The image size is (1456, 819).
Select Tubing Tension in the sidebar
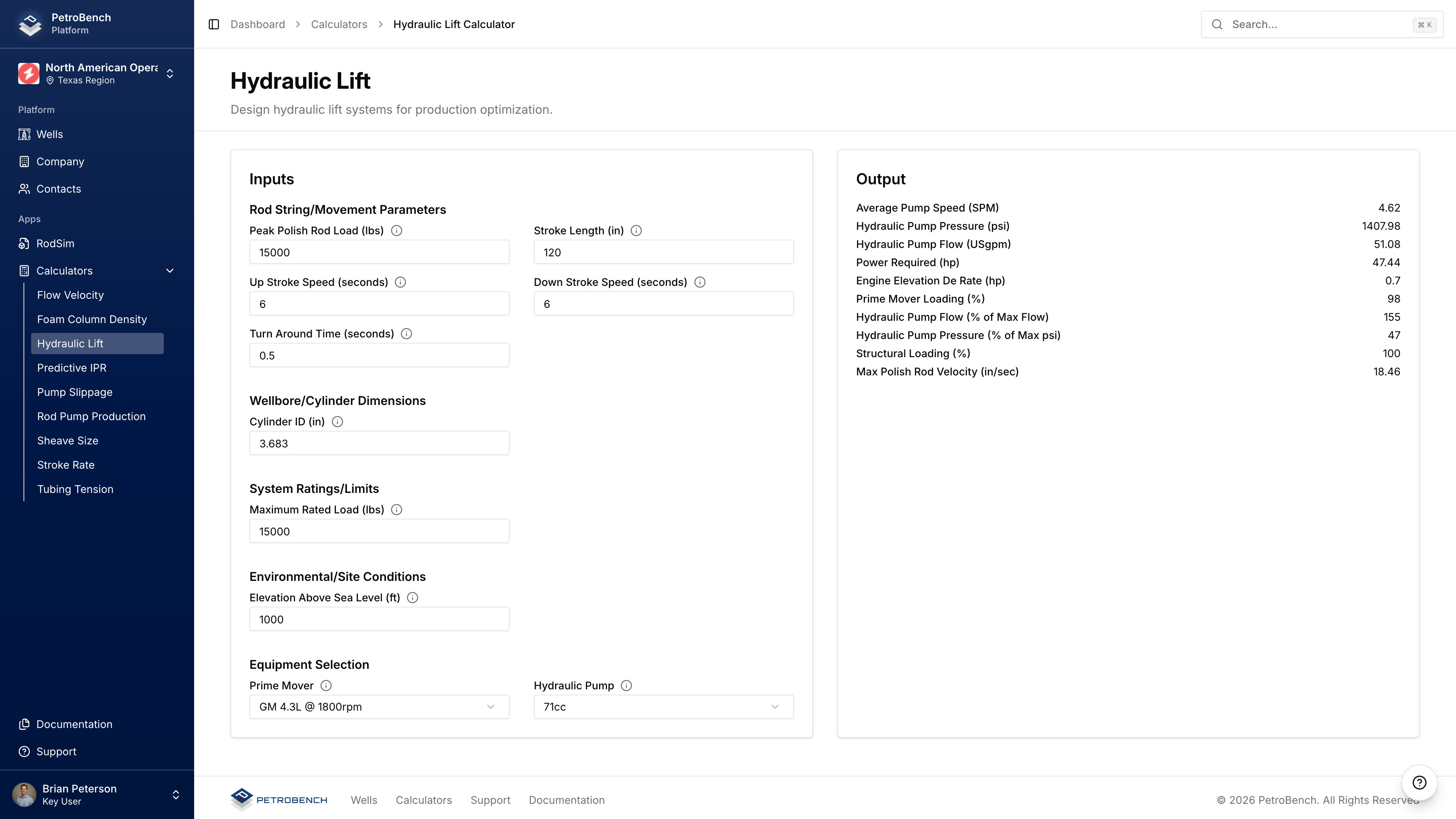click(75, 490)
